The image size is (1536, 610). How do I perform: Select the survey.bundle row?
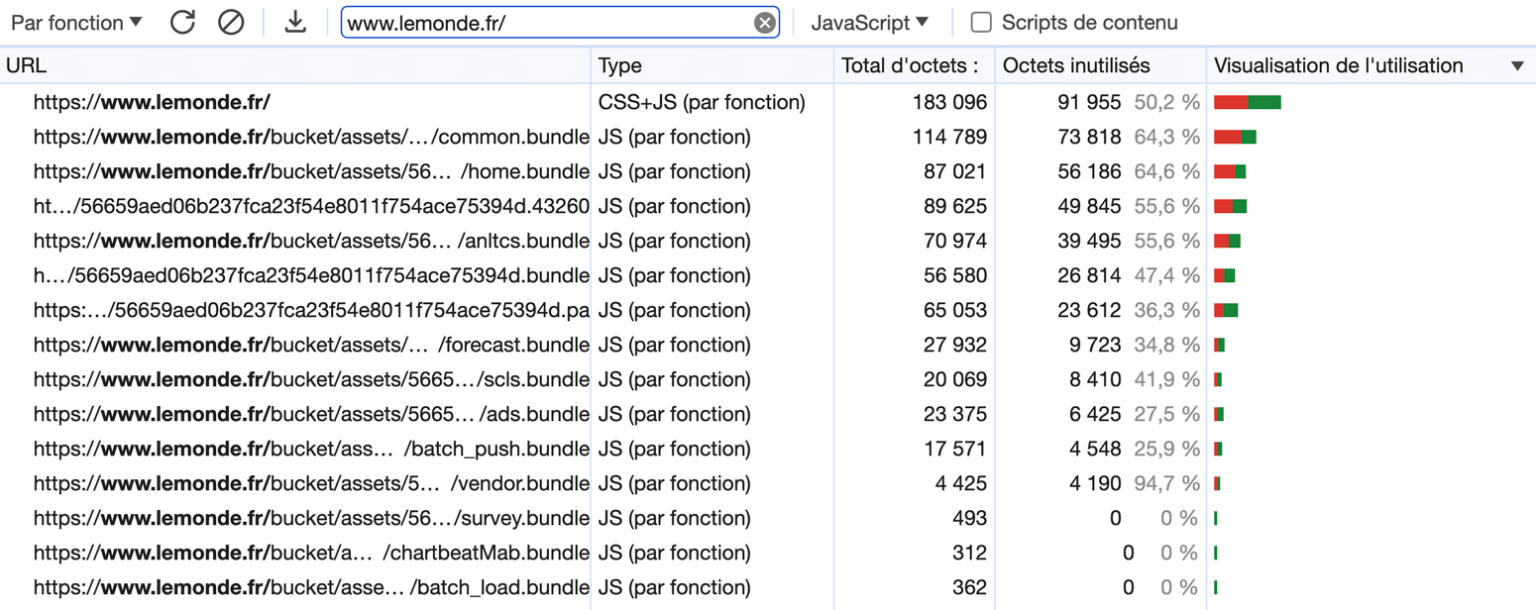[768, 518]
